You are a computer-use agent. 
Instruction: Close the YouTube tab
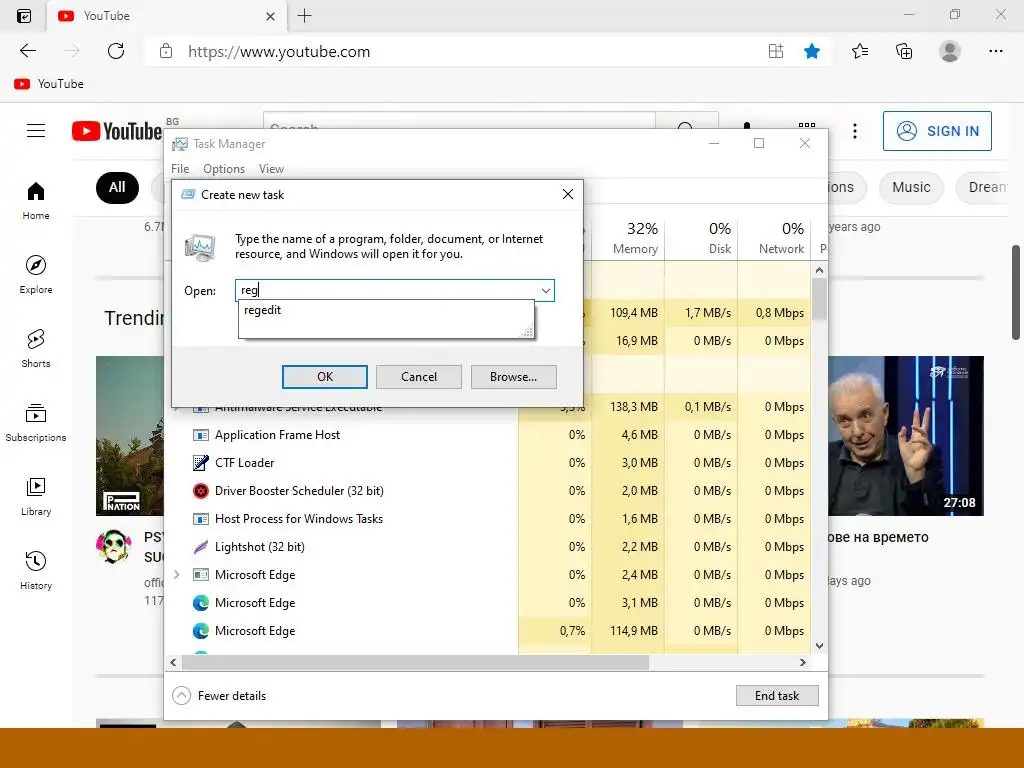[x=270, y=16]
